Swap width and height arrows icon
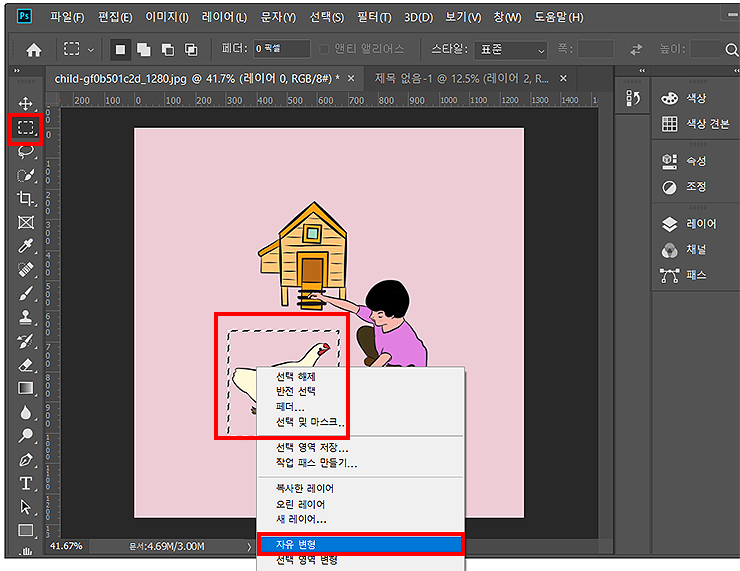Viewport: 740px width, 571px height. pyautogui.click(x=637, y=49)
